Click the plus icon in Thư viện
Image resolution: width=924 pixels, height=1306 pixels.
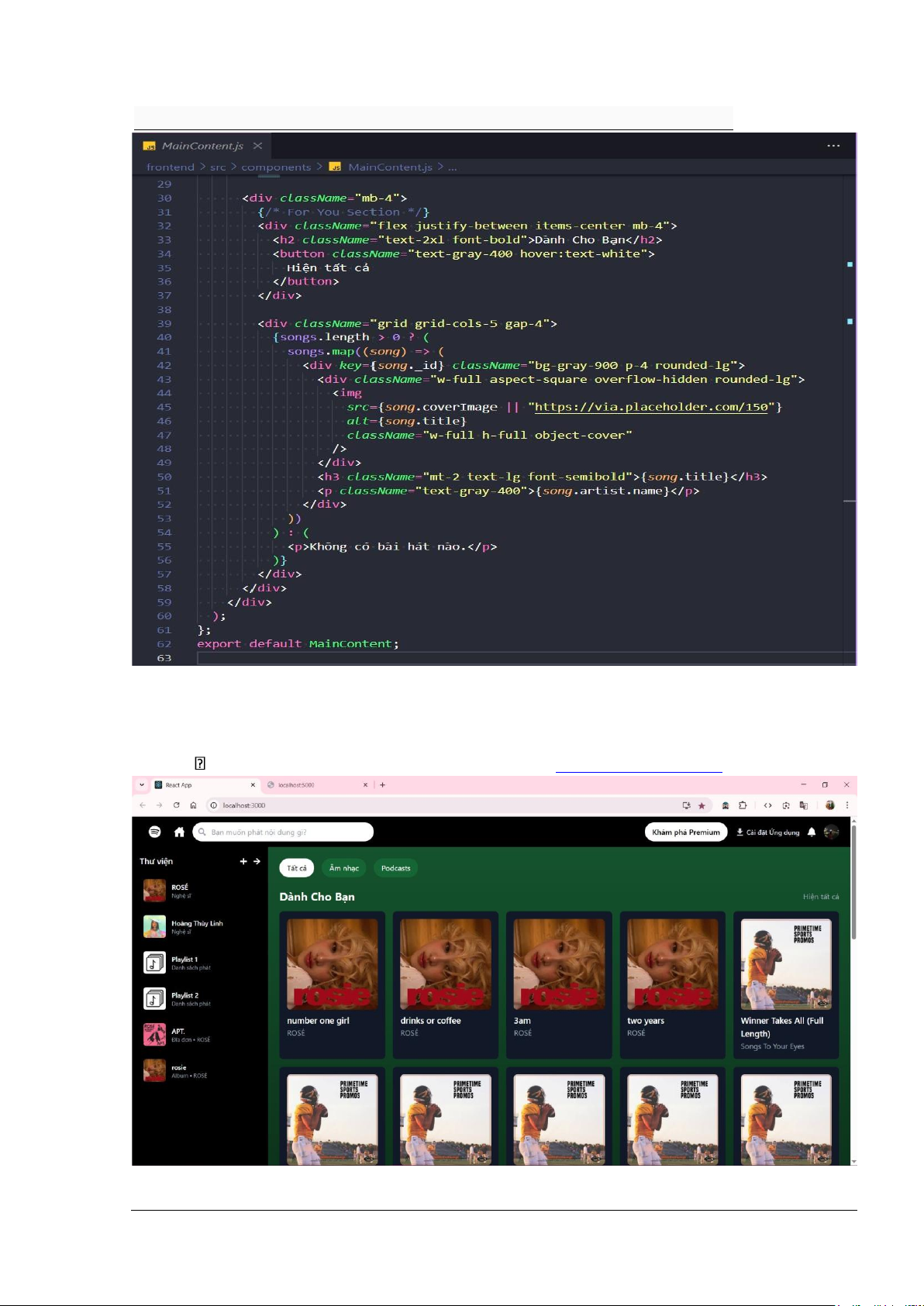[243, 861]
